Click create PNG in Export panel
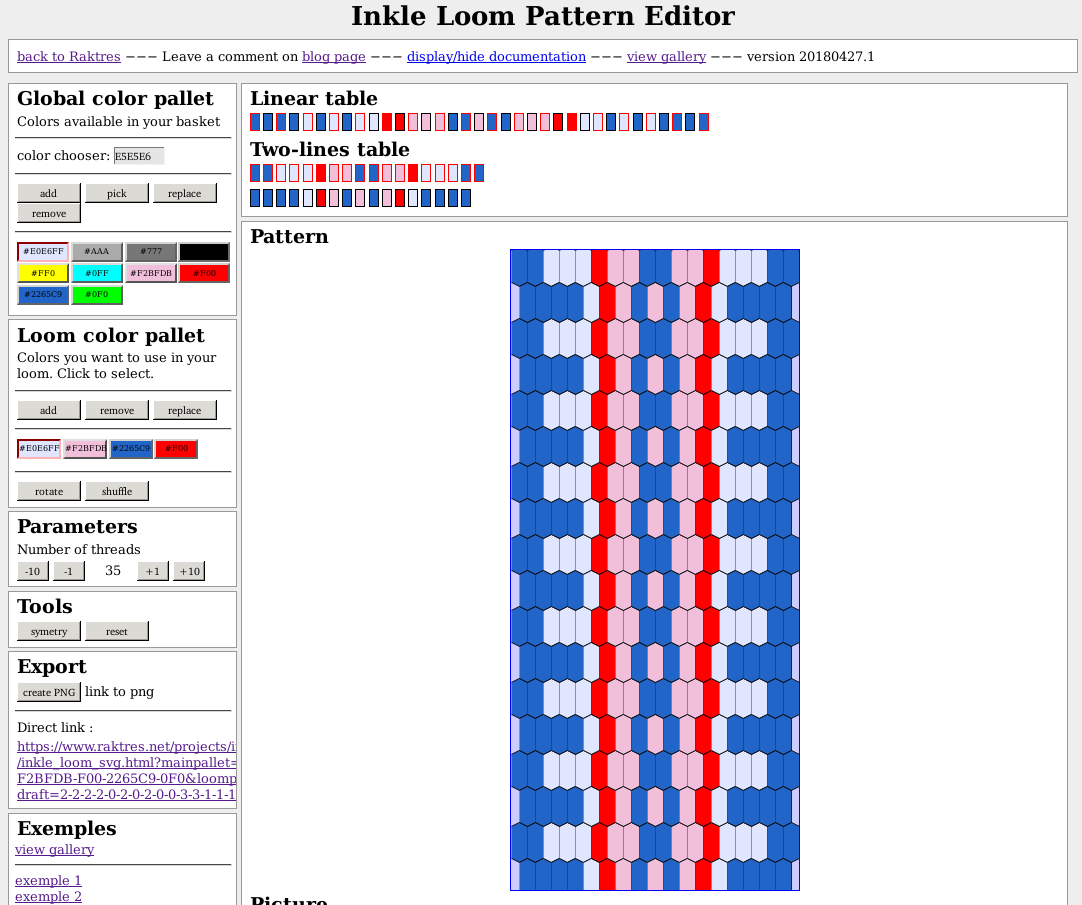 tap(48, 691)
